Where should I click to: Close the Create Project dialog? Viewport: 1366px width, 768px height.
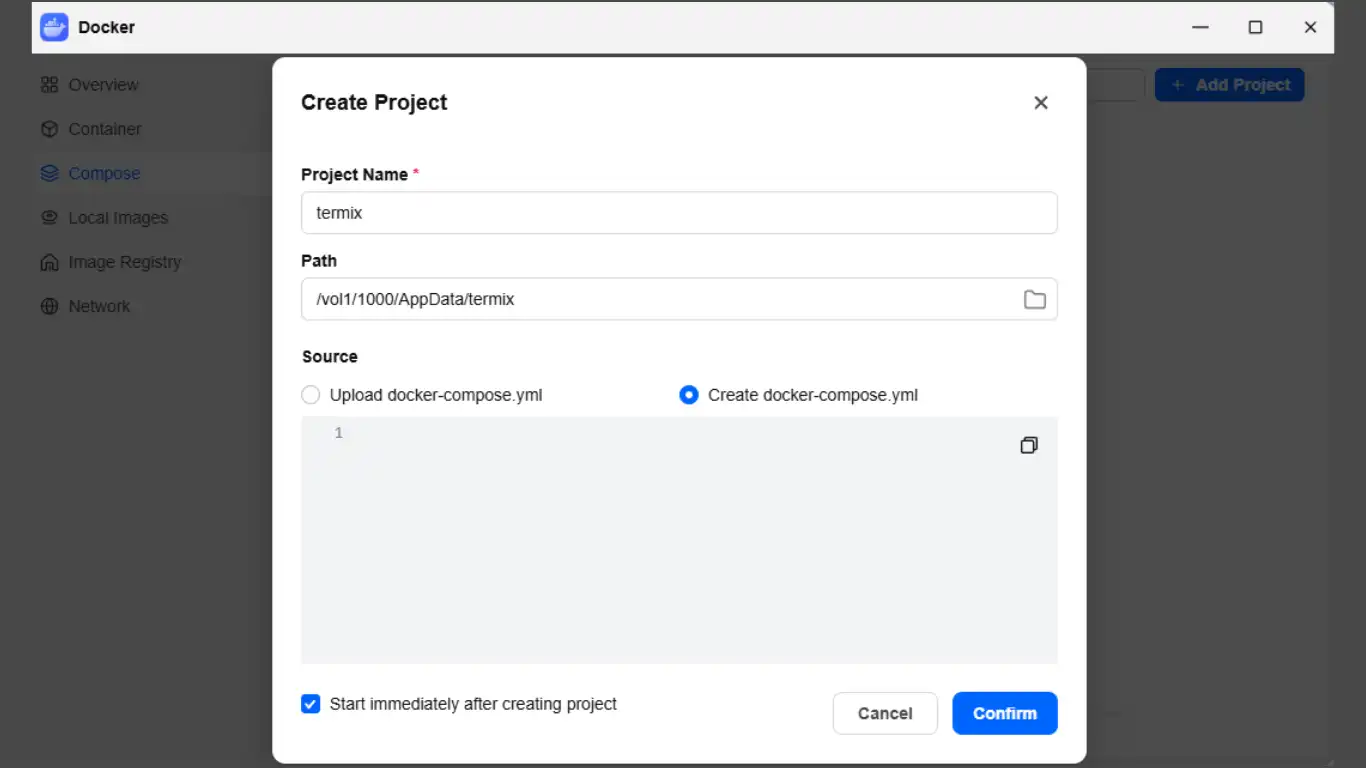pyautogui.click(x=1041, y=102)
